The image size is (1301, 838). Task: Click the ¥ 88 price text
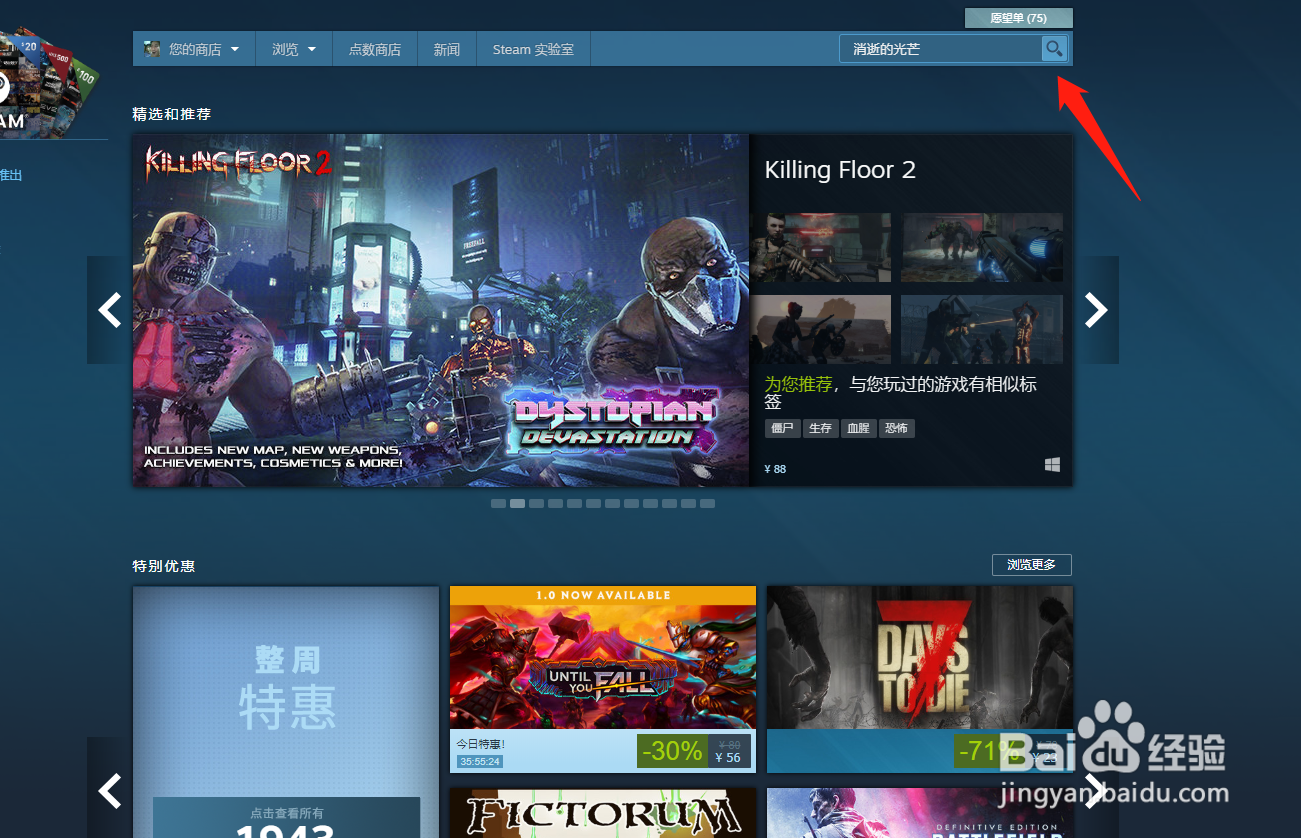(x=775, y=469)
